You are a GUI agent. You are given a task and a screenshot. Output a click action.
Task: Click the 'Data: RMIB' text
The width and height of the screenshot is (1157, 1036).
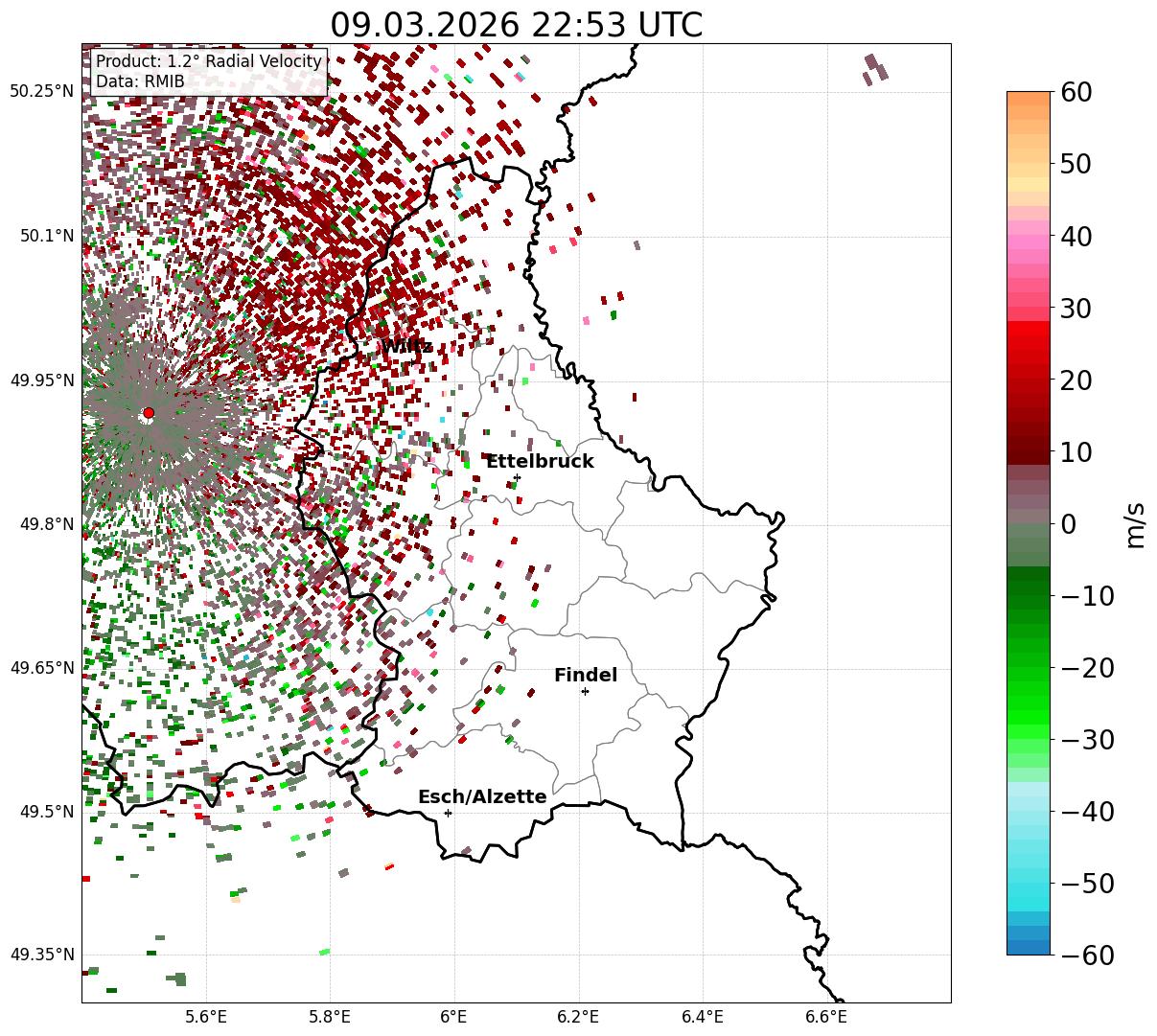140,82
